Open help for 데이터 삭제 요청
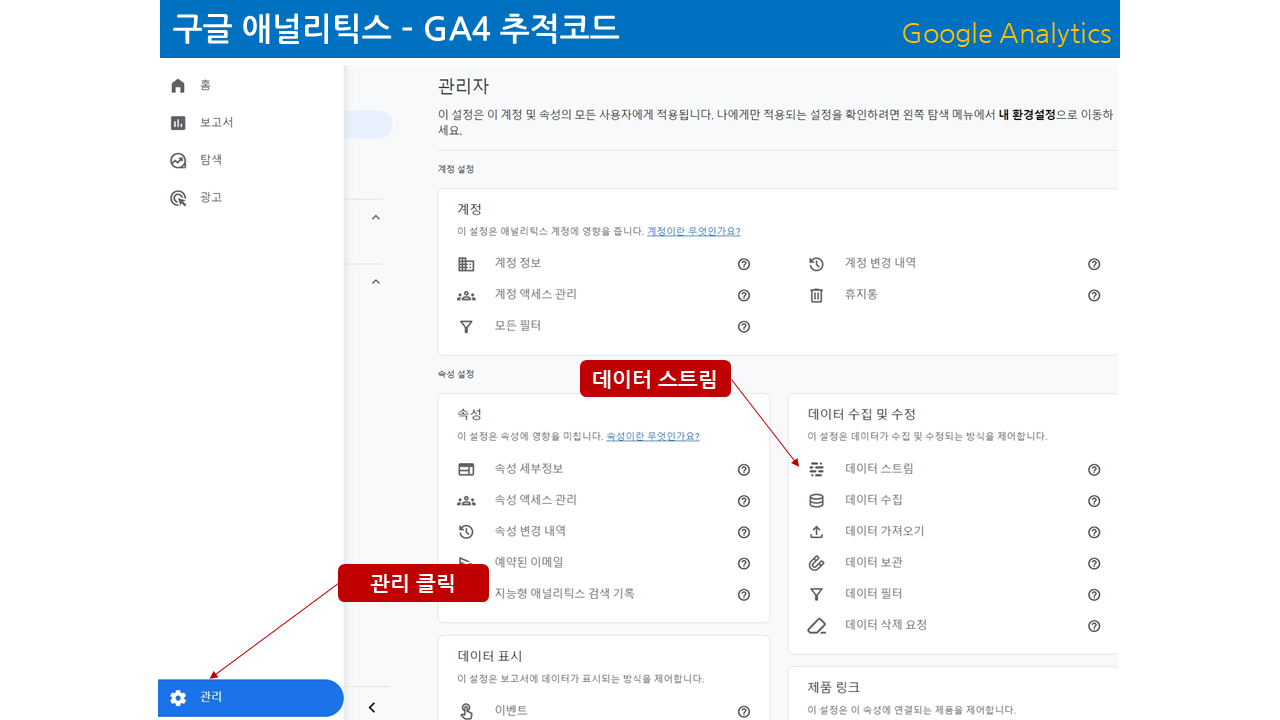This screenshot has height=720, width=1280. [1094, 626]
